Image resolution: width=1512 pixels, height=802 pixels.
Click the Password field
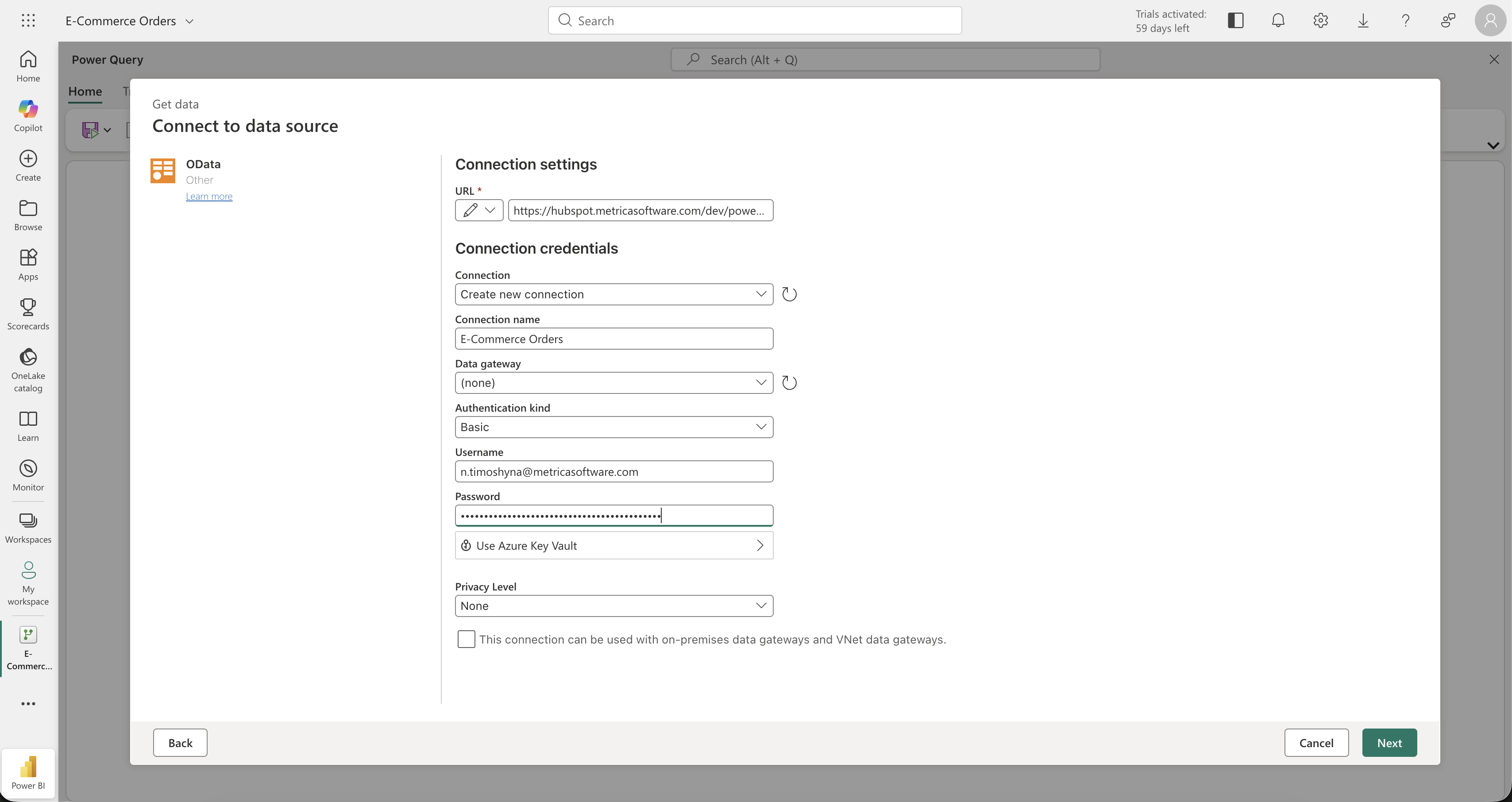click(614, 516)
